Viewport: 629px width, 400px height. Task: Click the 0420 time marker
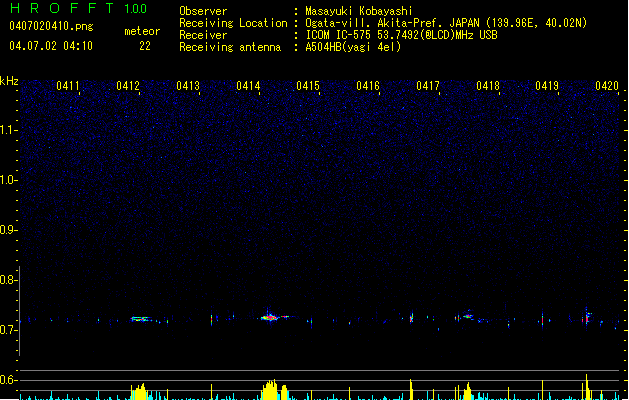607,86
